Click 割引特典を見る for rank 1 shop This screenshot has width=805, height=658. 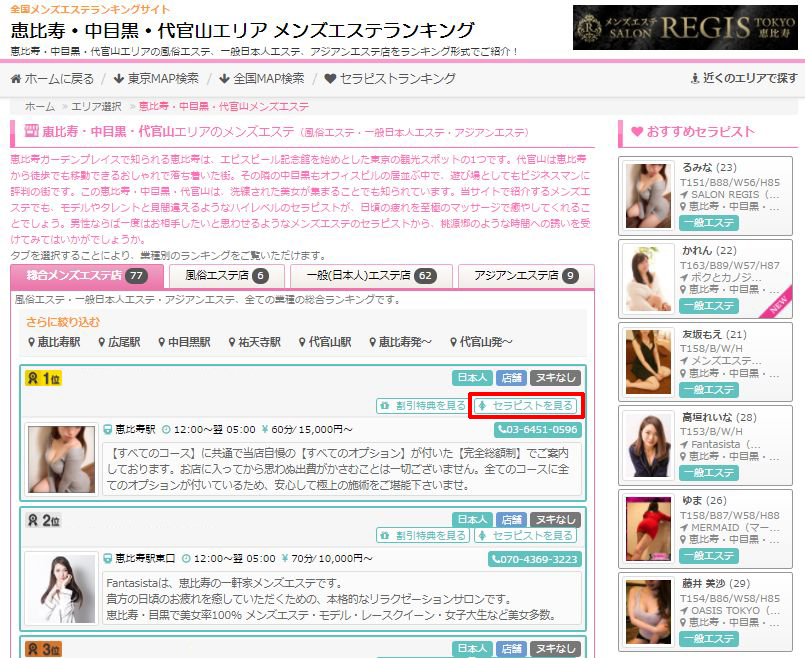point(422,405)
